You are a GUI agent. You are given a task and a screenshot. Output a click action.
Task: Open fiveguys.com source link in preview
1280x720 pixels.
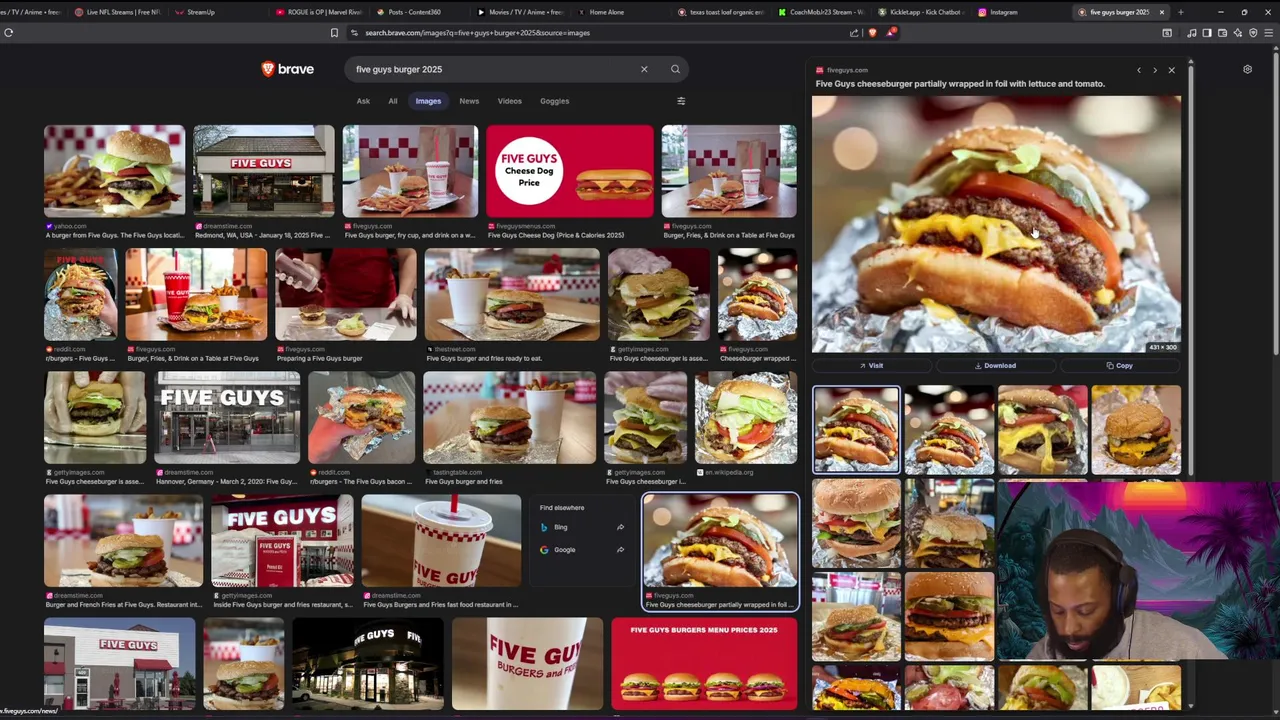coord(842,70)
